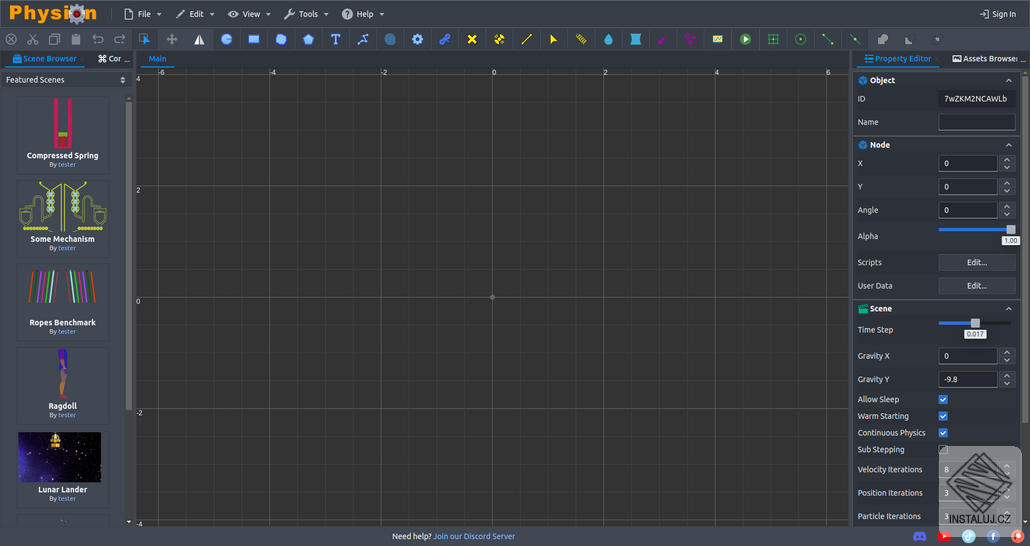Click the cut scissors icon
The width and height of the screenshot is (1030, 546).
tap(33, 39)
